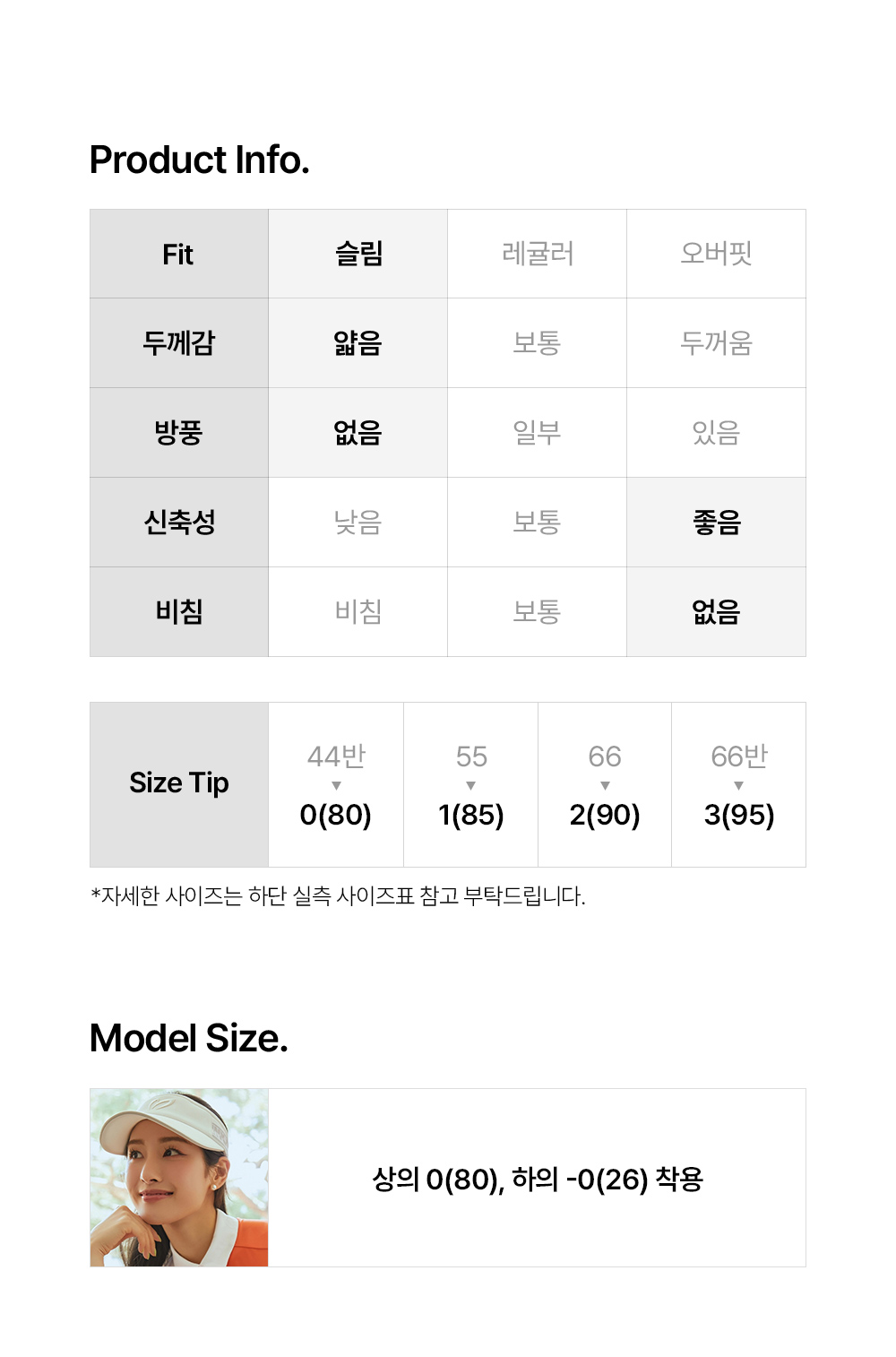This screenshot has width=896, height=1357.
Task: Select 없음 in the 비침 row
Action: point(716,612)
